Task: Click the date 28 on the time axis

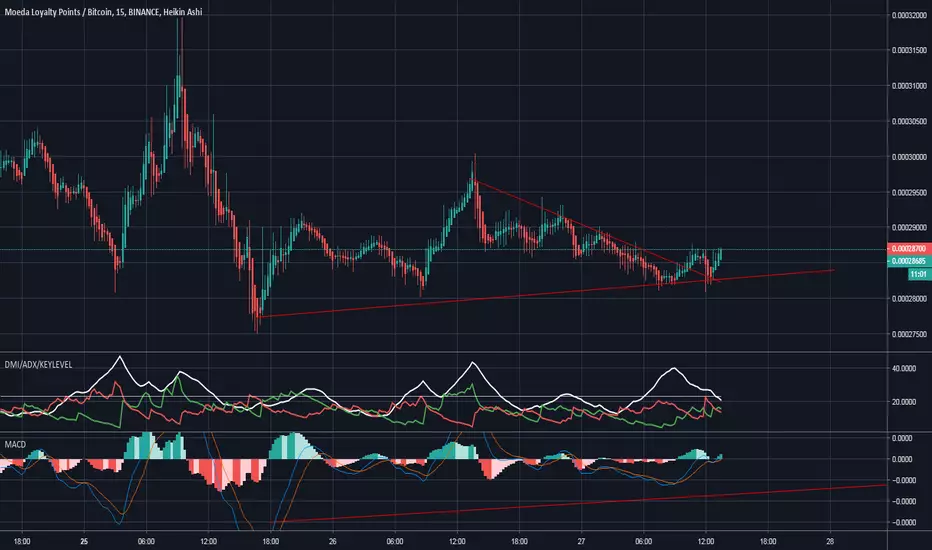Action: click(x=830, y=542)
